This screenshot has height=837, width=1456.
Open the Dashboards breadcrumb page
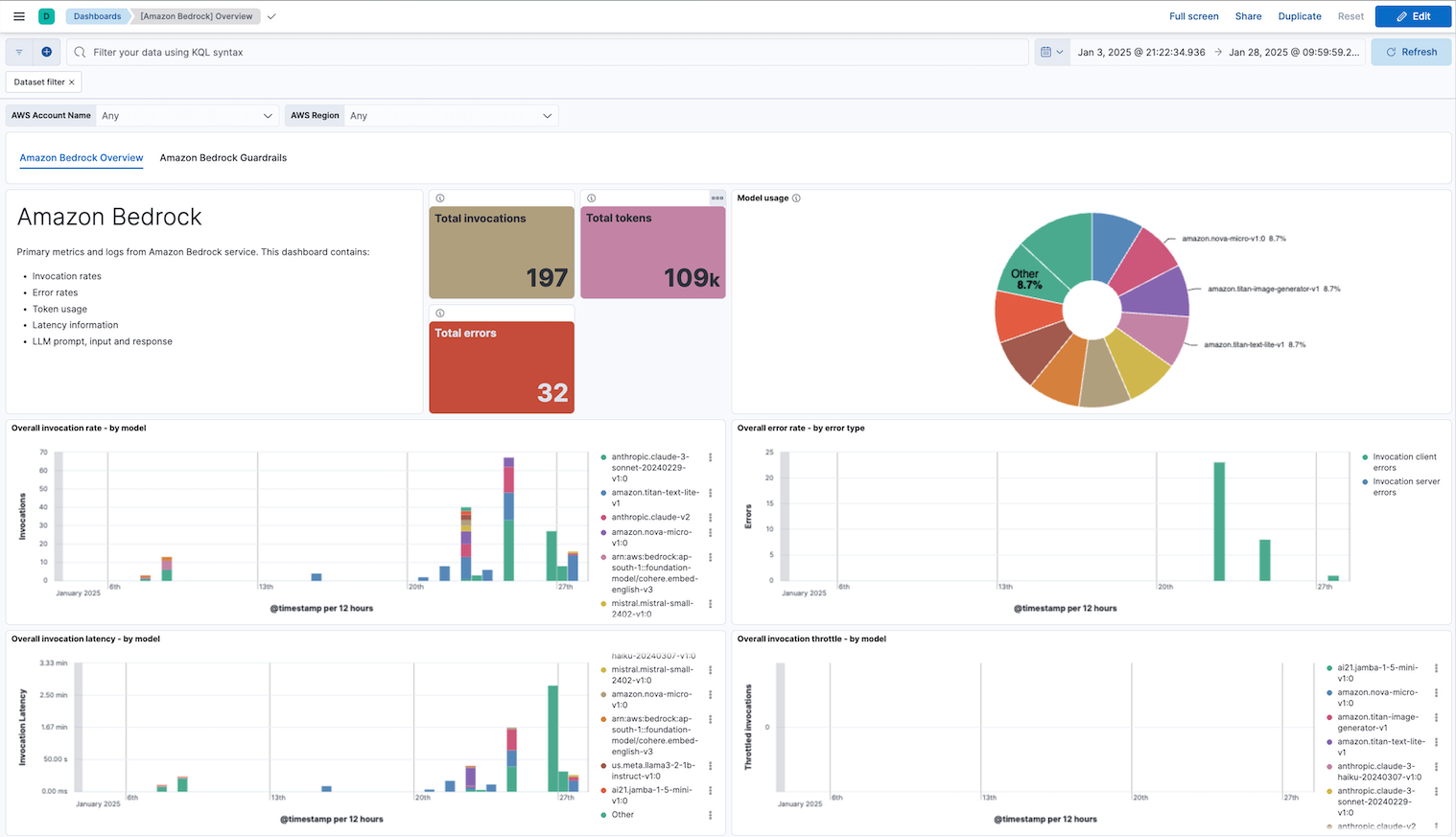[96, 15]
